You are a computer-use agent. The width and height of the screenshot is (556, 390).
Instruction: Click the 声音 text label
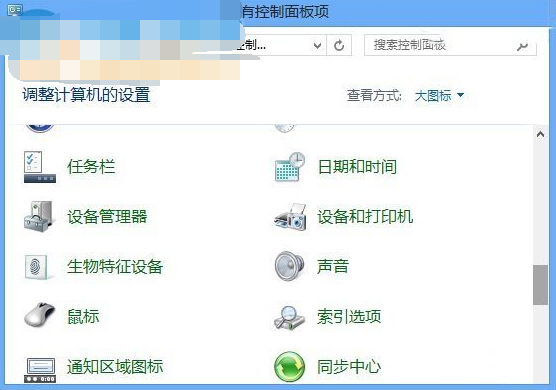333,266
